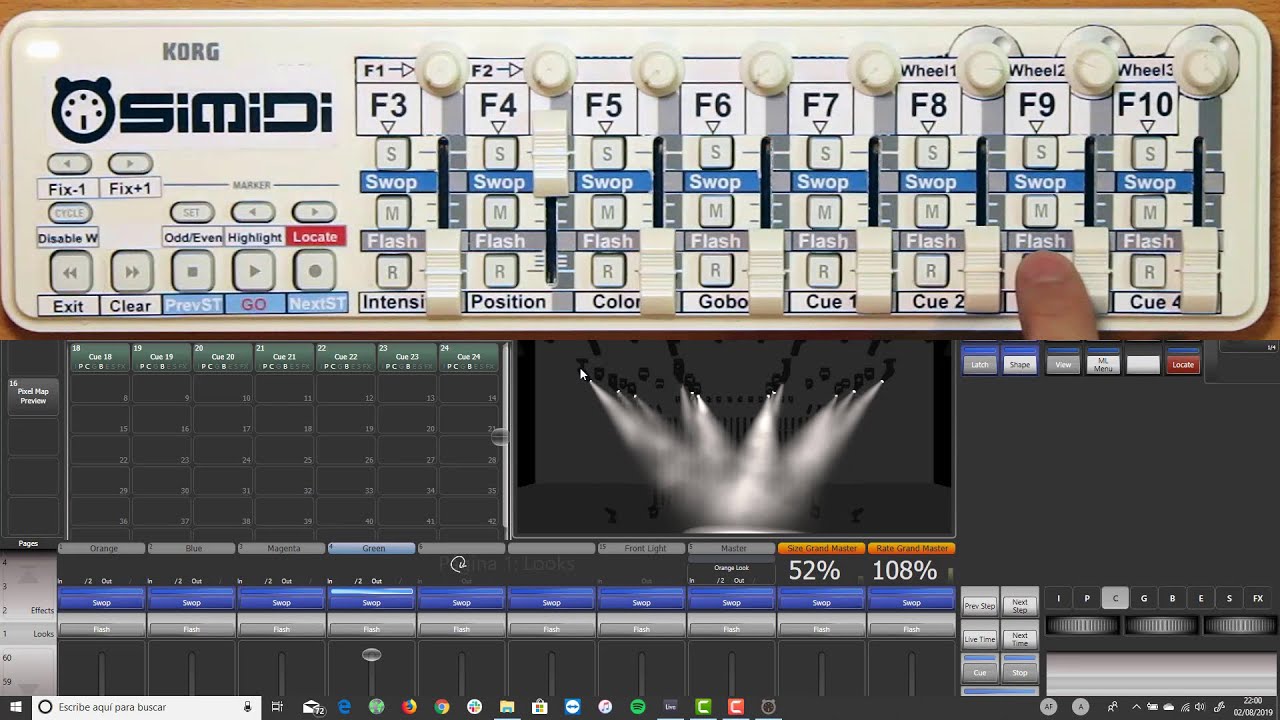Open the green Camtasia taskbar icon
Screen dimensions: 1280x720
[703, 707]
